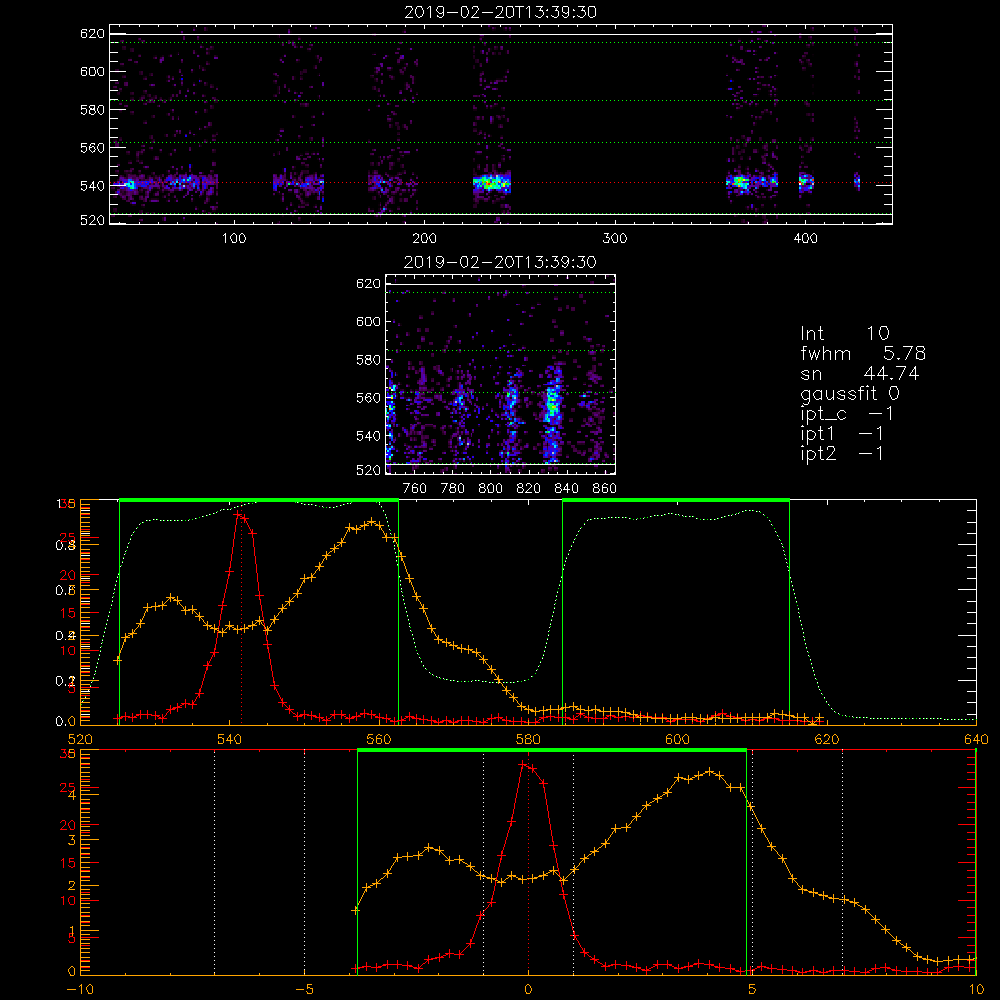This screenshot has width=1000, height=1000.
Task: Click x-axis label 0 of bottom plot
Action: (528, 990)
